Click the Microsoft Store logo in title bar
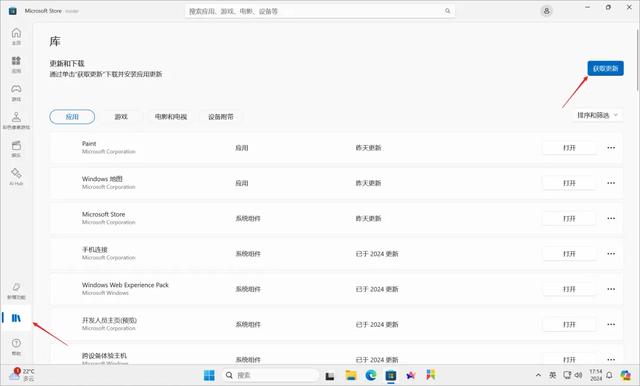The width and height of the screenshot is (640, 386). pos(13,11)
